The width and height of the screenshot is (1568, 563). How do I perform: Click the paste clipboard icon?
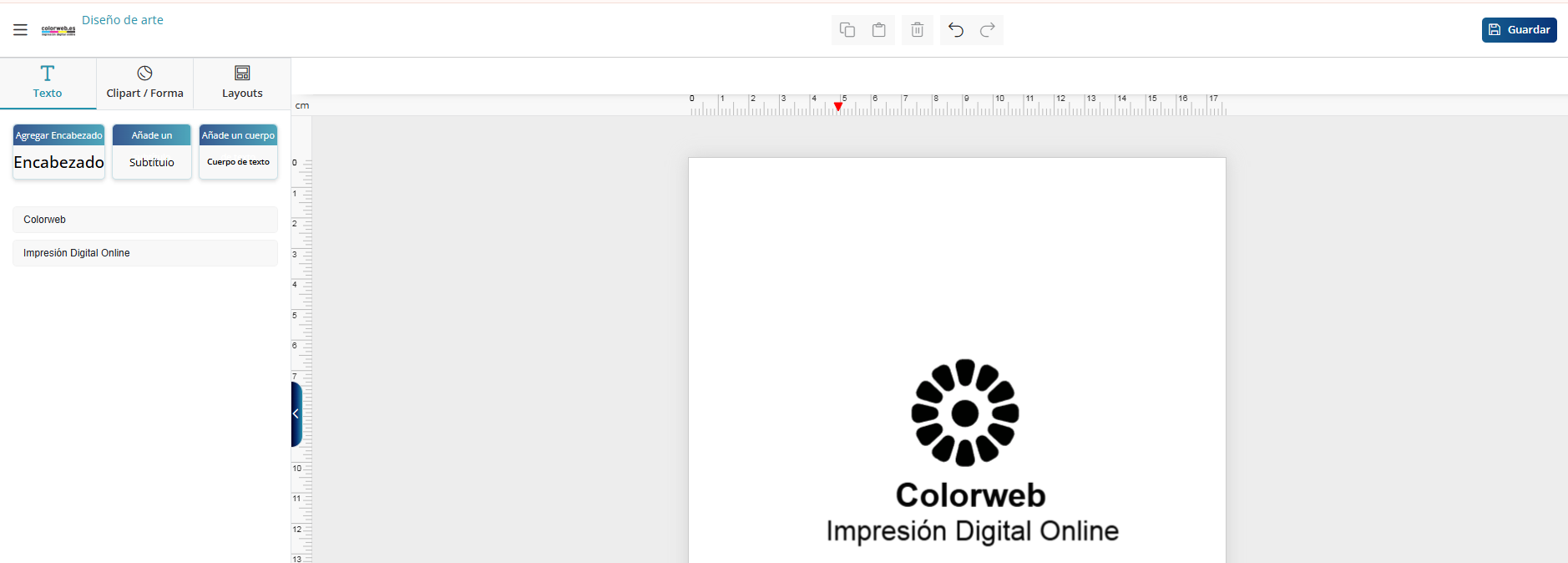pyautogui.click(x=878, y=30)
